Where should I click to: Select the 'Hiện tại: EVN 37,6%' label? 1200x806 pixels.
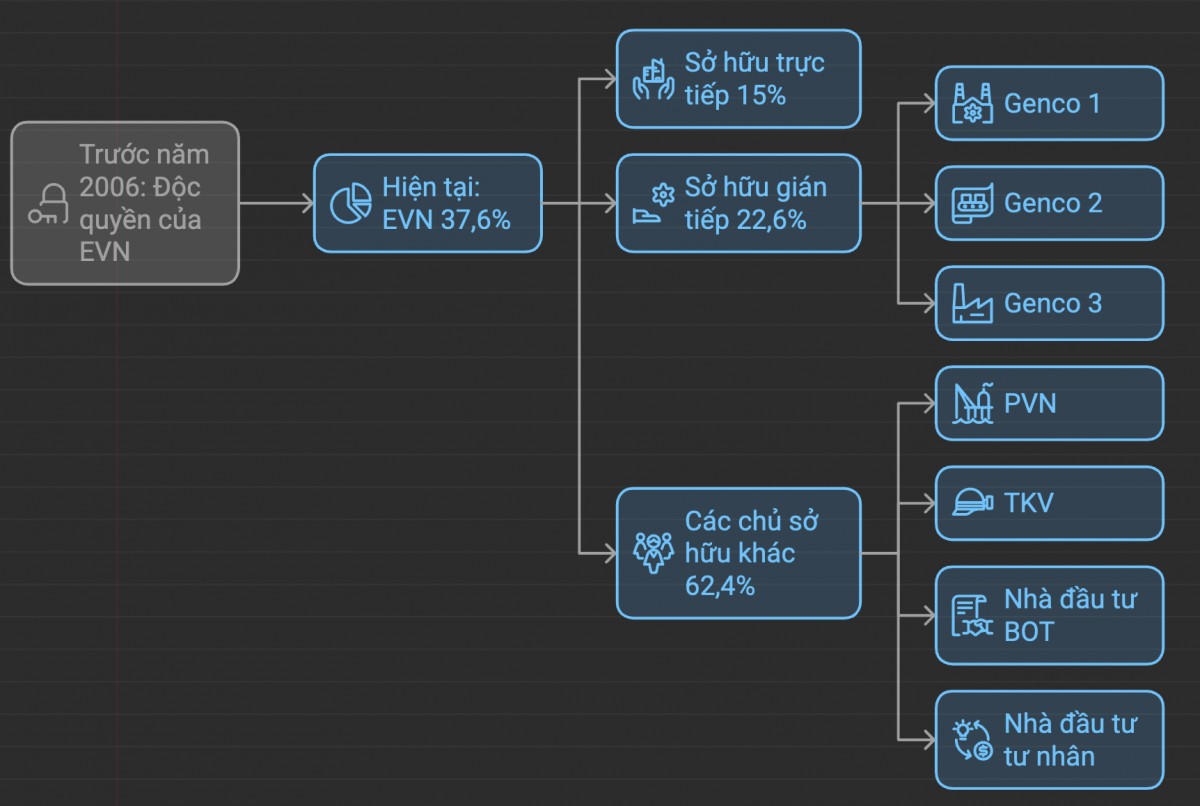(x=446, y=203)
